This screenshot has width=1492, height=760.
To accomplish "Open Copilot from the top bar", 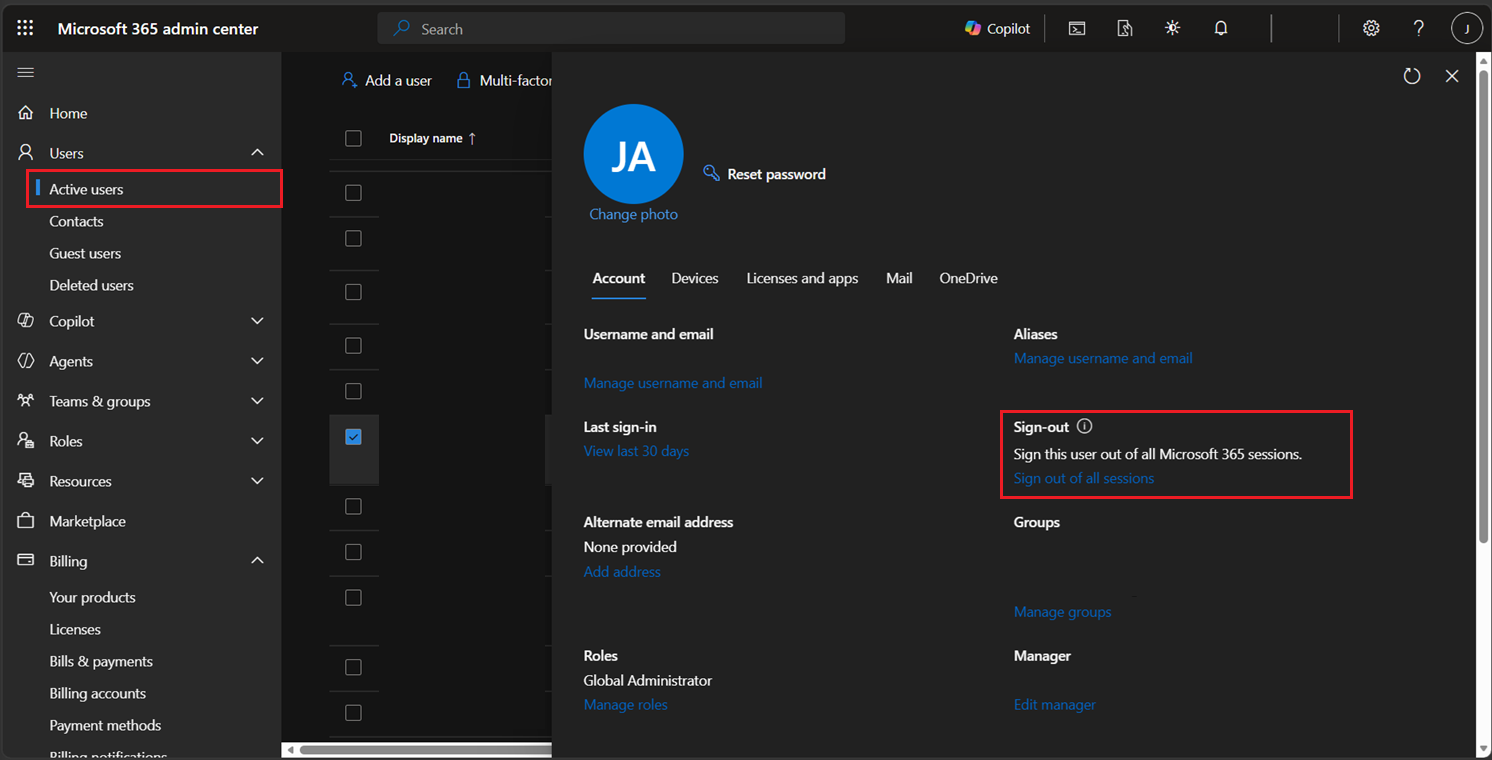I will click(x=997, y=29).
